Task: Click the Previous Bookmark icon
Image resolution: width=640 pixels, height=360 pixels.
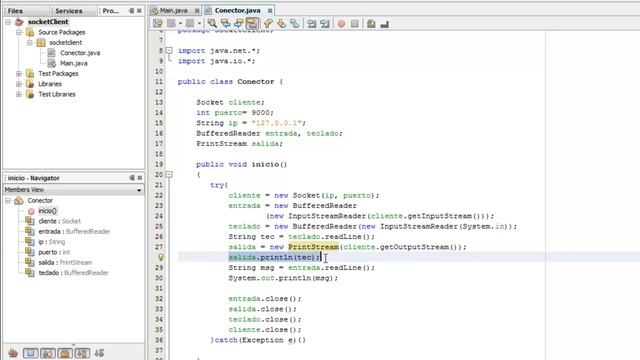Action: (x=268, y=24)
